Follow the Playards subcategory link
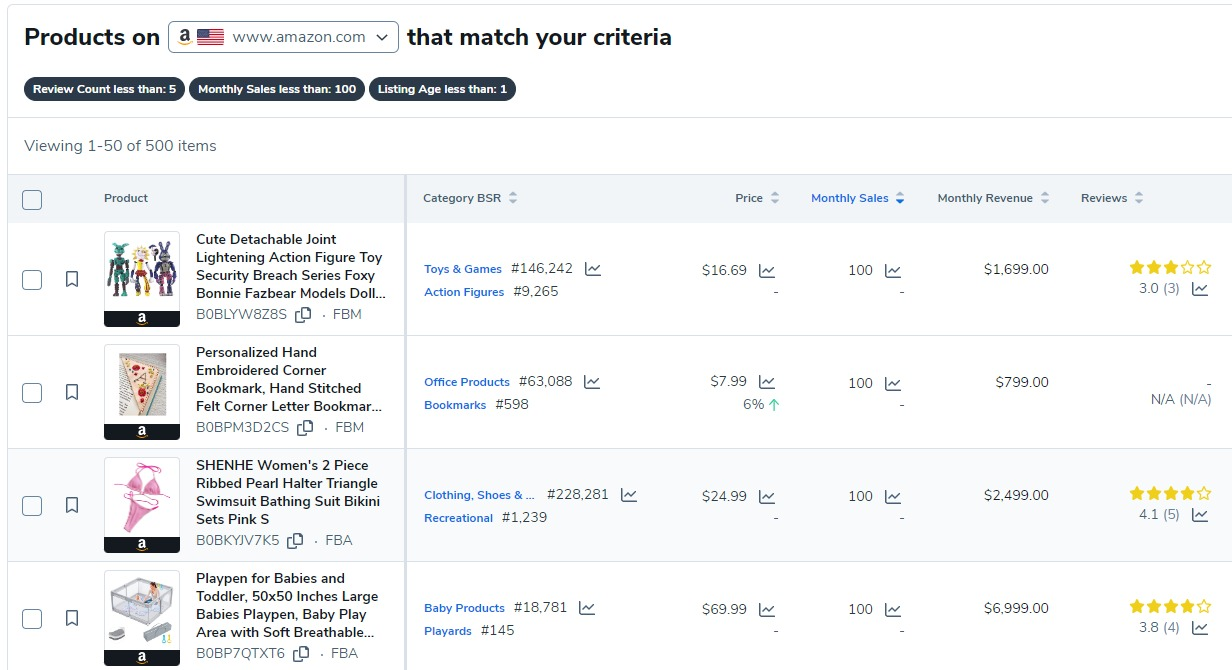The height and width of the screenshot is (670, 1232). tap(448, 631)
